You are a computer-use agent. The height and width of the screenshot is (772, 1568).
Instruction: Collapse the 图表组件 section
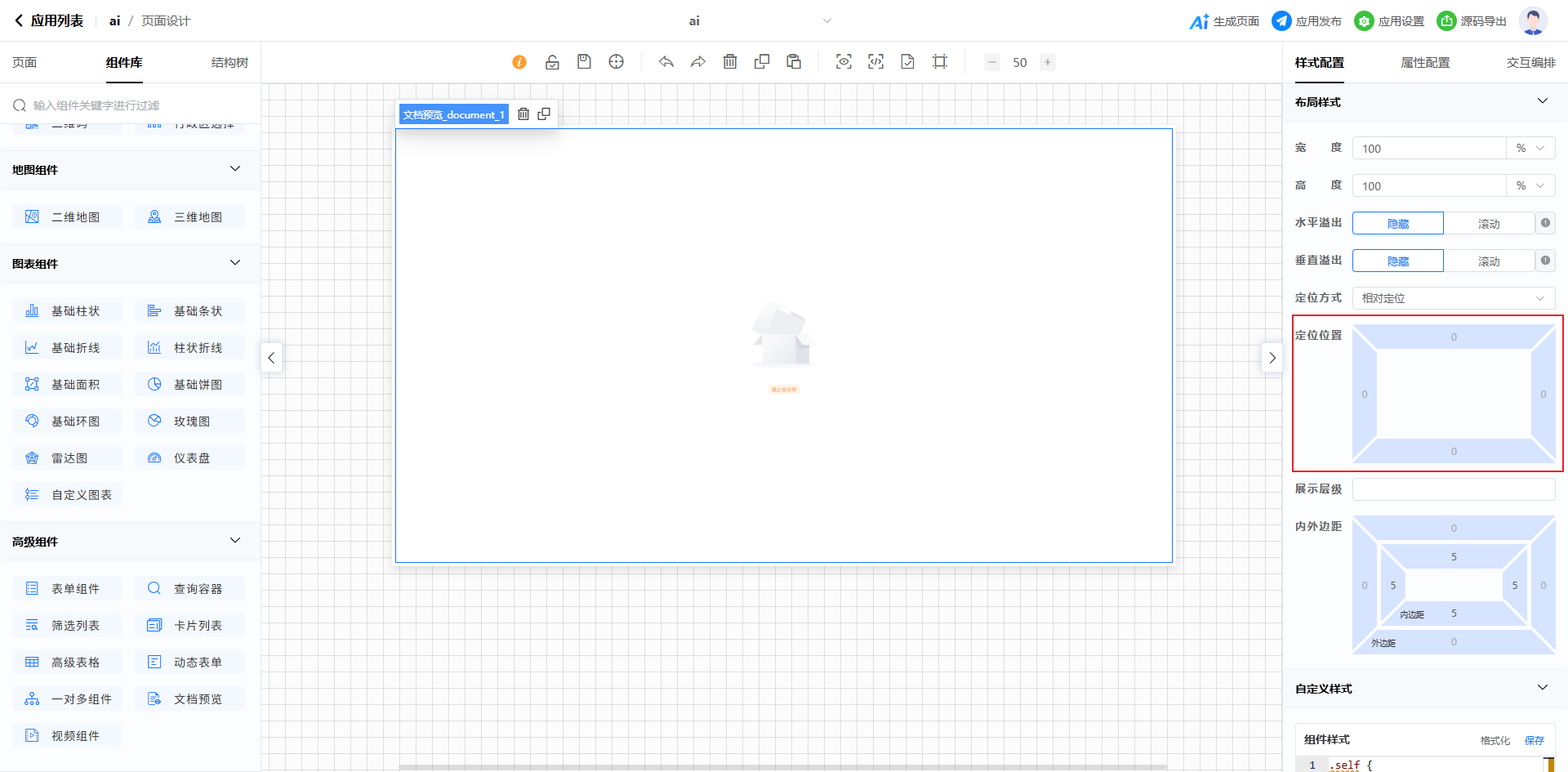tap(235, 263)
